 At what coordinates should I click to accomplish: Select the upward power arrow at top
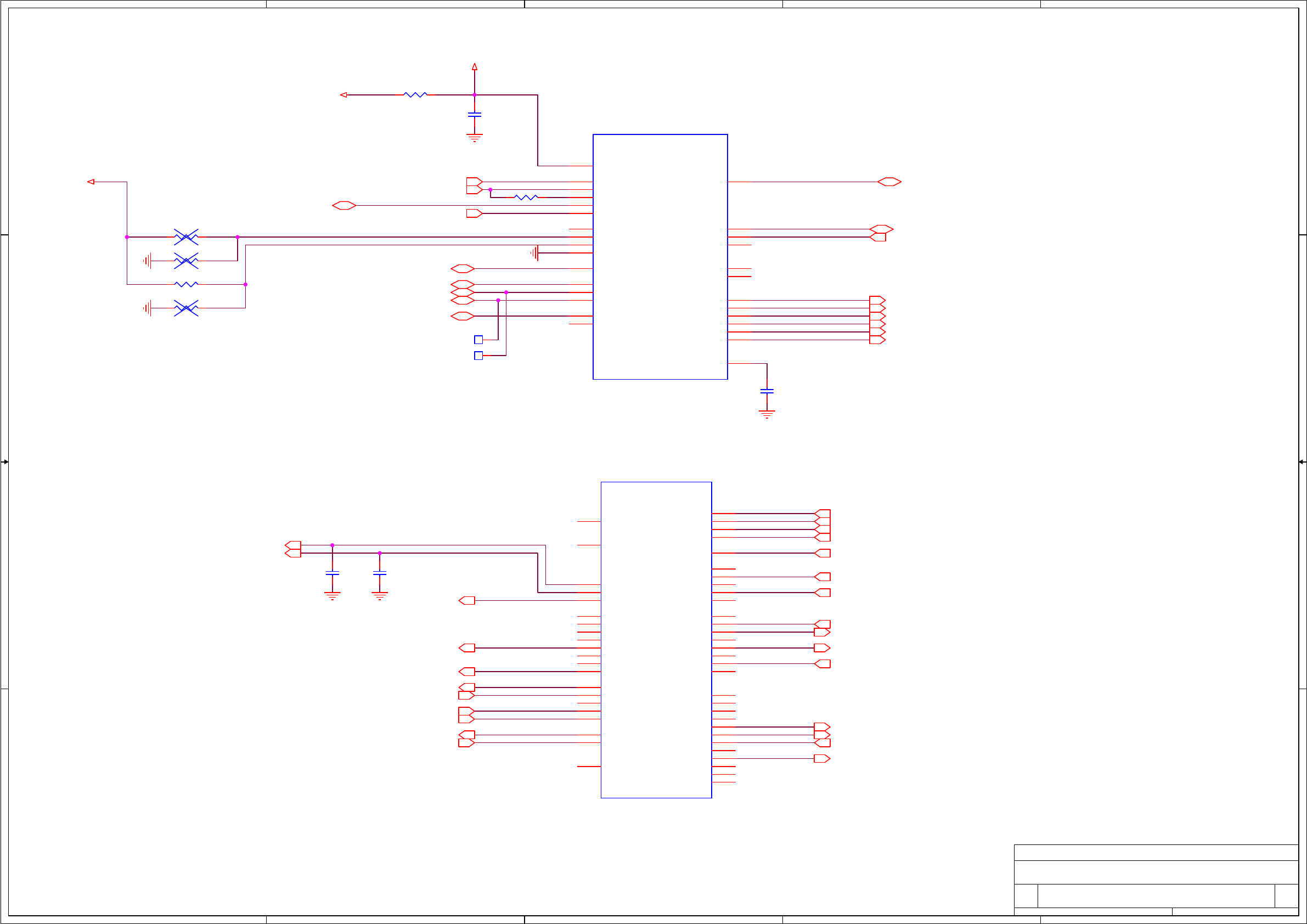tap(474, 66)
